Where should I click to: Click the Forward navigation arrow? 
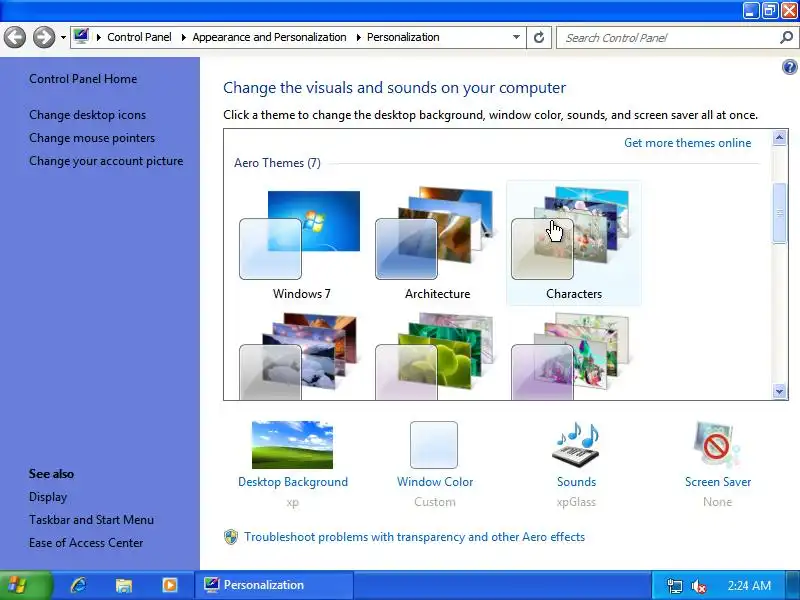point(44,37)
